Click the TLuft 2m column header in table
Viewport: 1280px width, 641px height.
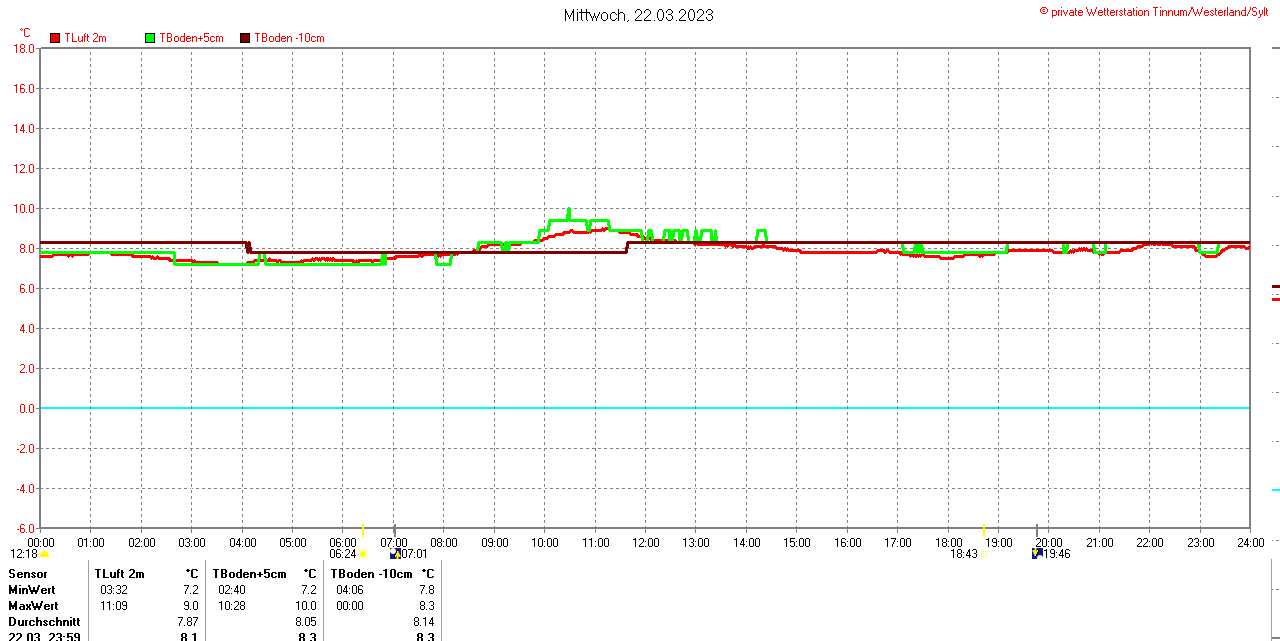pyautogui.click(x=119, y=574)
